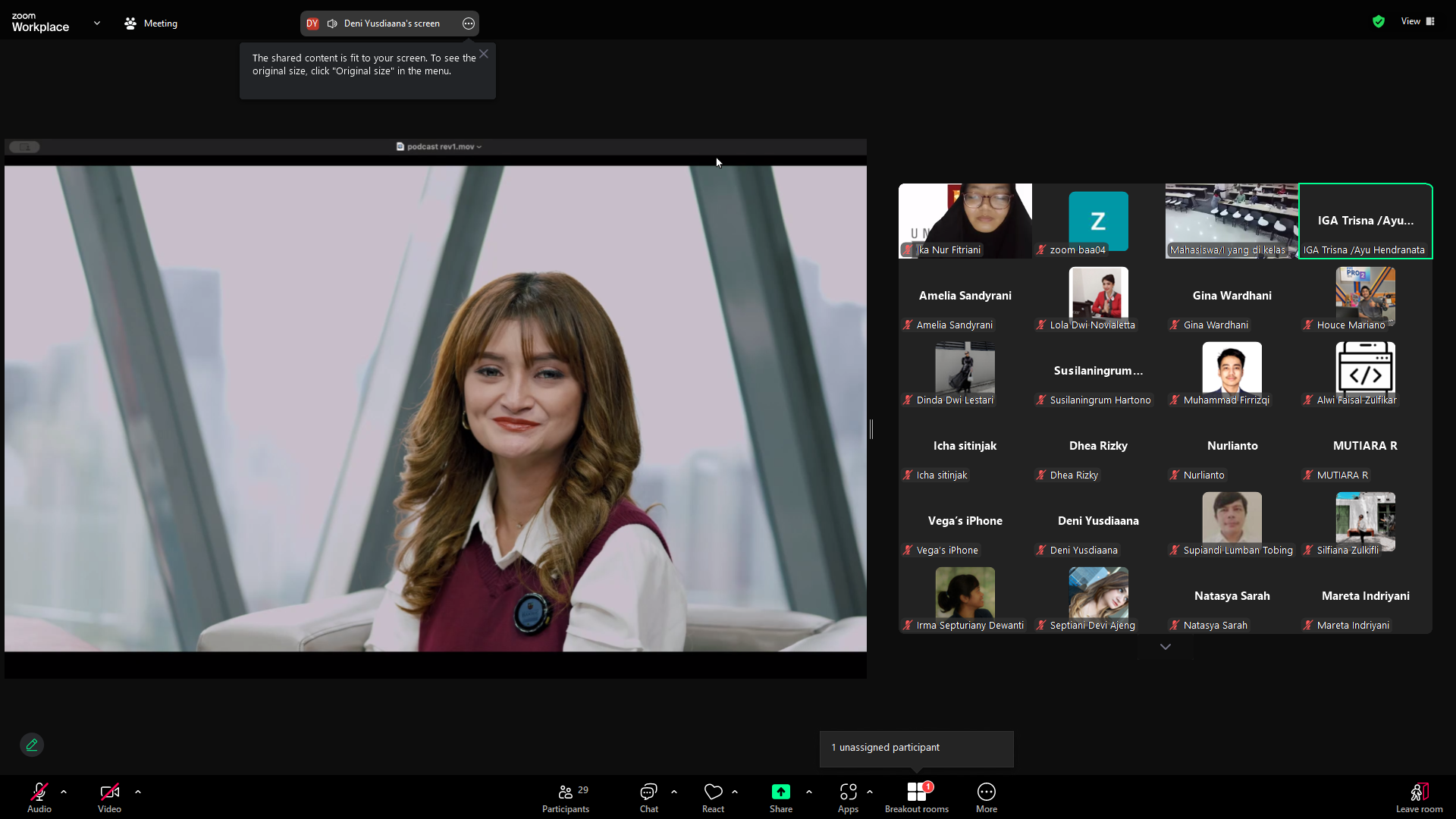The height and width of the screenshot is (819, 1456).
Task: Open meeting encryption shield info
Action: click(1379, 21)
